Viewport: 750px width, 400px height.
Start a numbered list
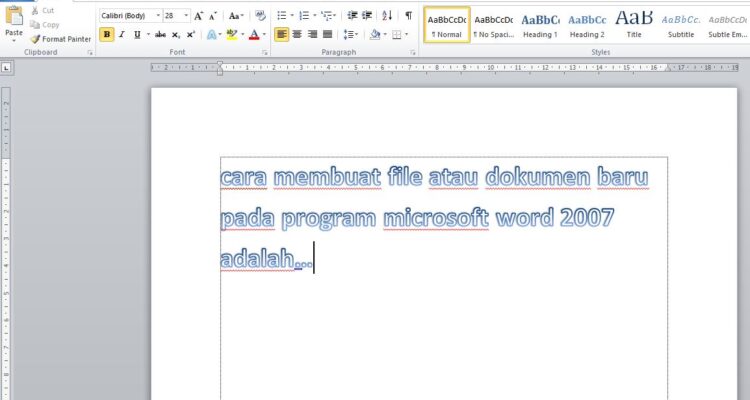[x=304, y=16]
